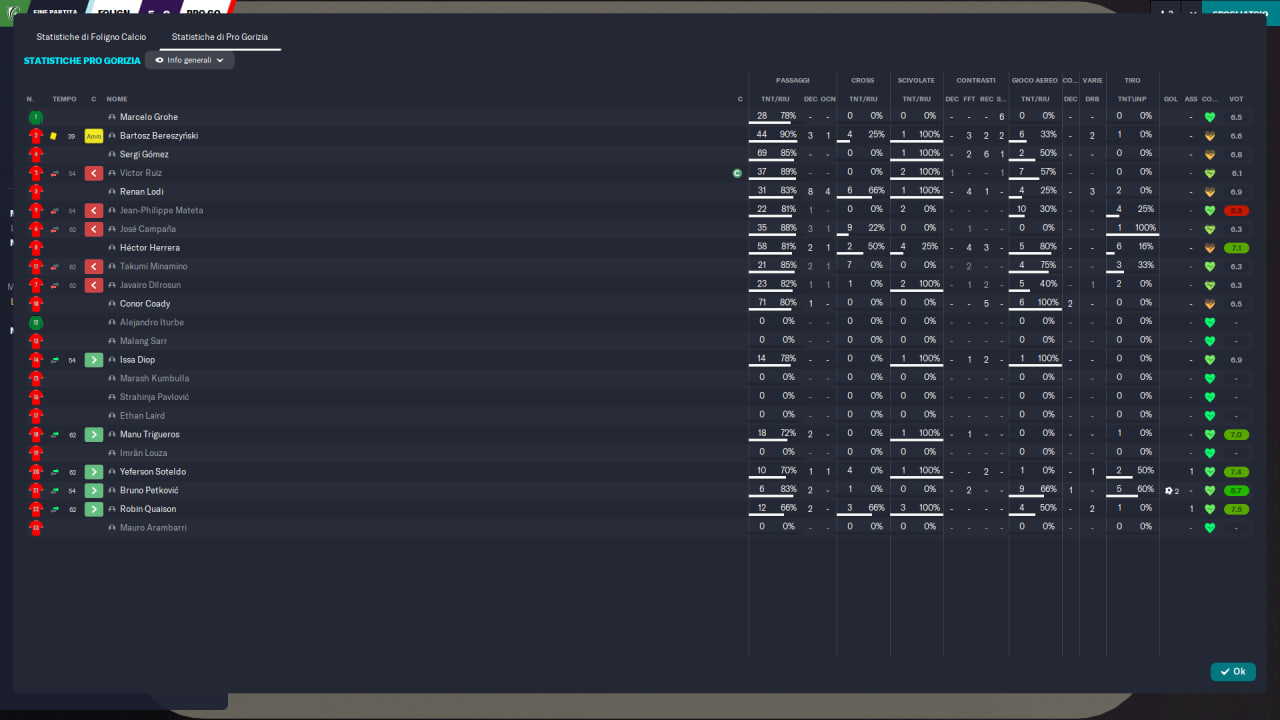Sort by the ASS column header
This screenshot has height=720, width=1280.
1190,99
